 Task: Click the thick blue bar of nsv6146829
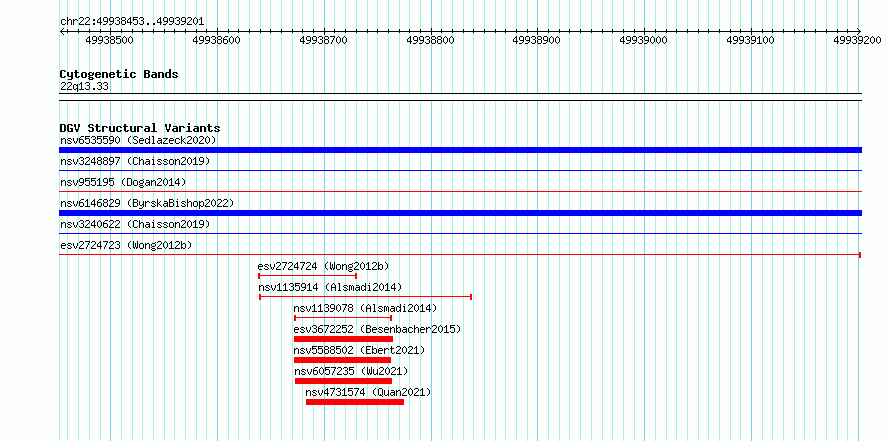click(x=460, y=213)
